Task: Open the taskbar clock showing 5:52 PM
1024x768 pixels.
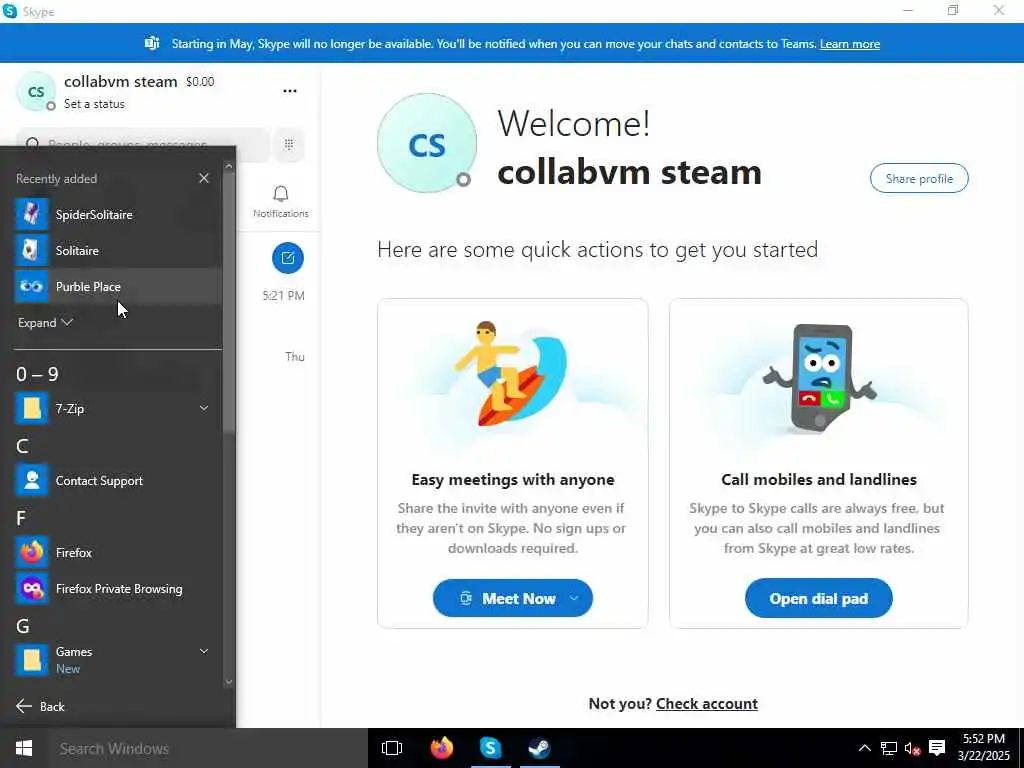Action: coord(984,747)
